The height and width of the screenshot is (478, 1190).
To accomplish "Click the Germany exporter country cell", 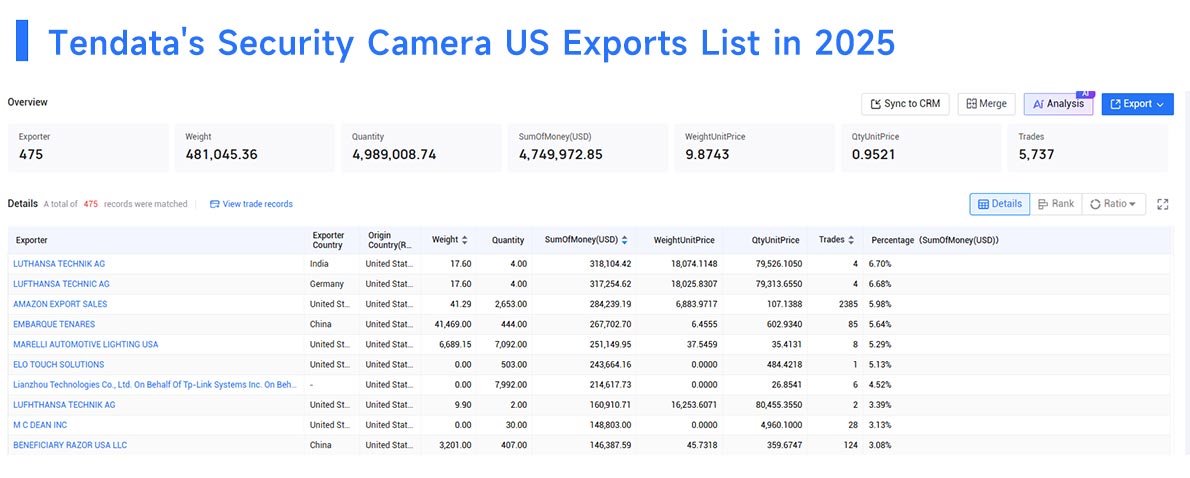I will pos(326,284).
